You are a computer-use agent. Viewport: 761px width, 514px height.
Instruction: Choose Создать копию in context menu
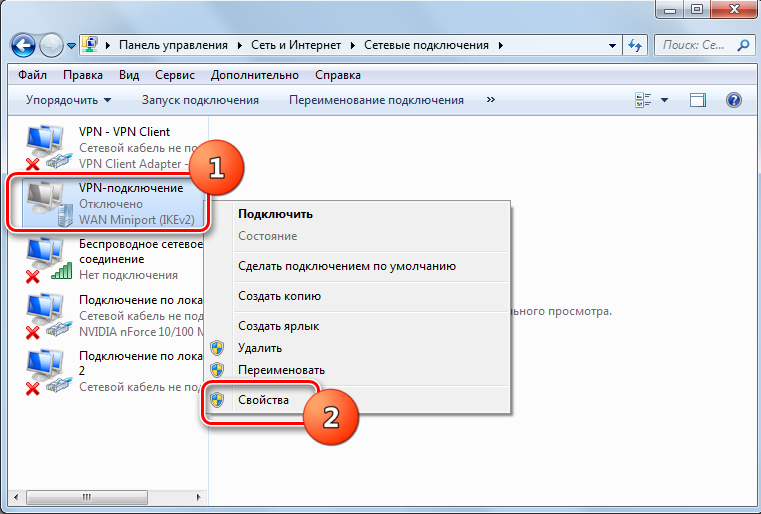tap(280, 296)
